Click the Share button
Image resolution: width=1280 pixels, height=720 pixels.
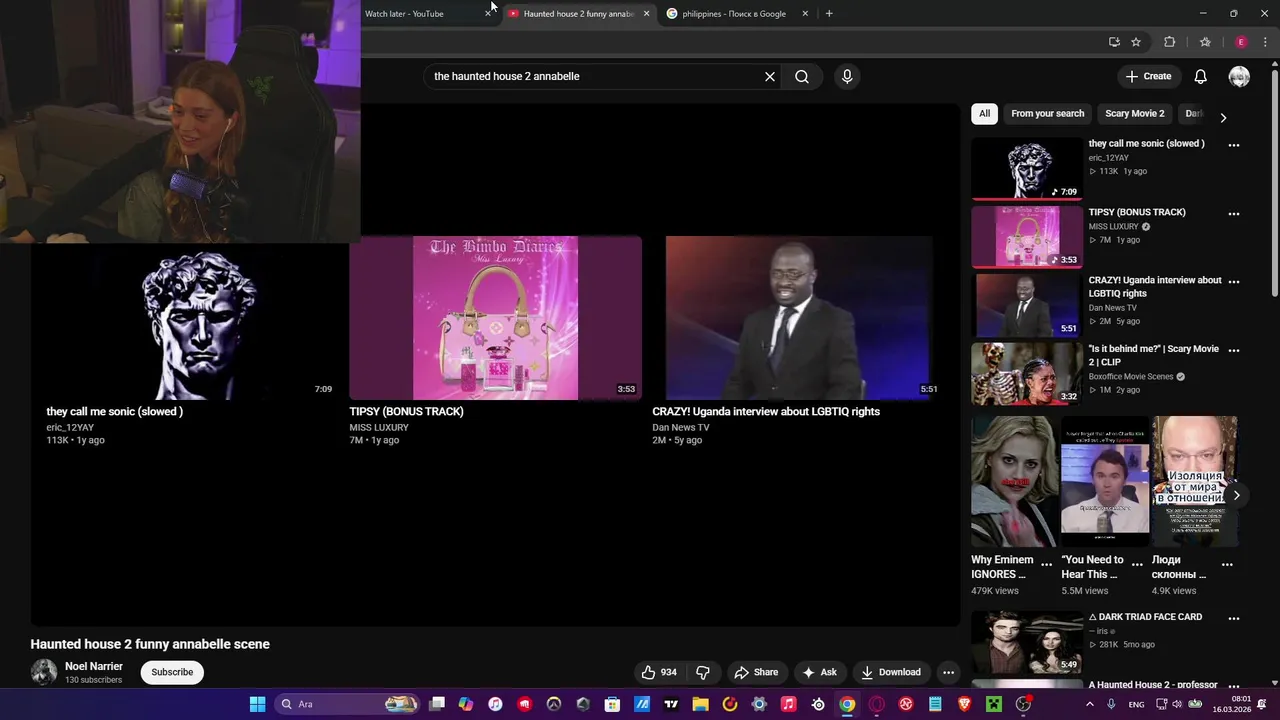click(x=755, y=672)
